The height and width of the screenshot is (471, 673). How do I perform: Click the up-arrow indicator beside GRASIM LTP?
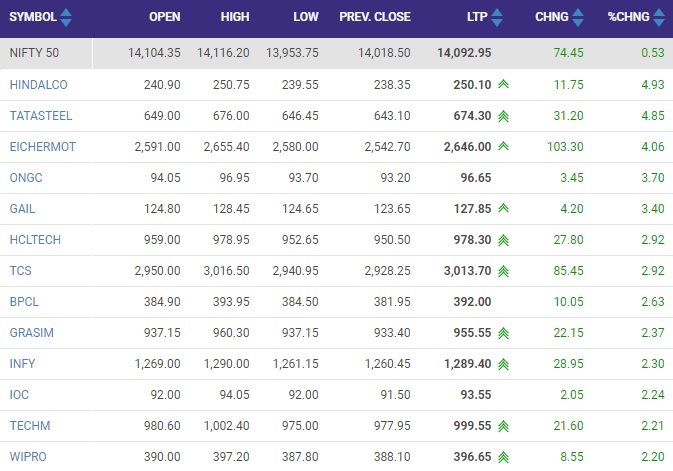click(x=503, y=333)
